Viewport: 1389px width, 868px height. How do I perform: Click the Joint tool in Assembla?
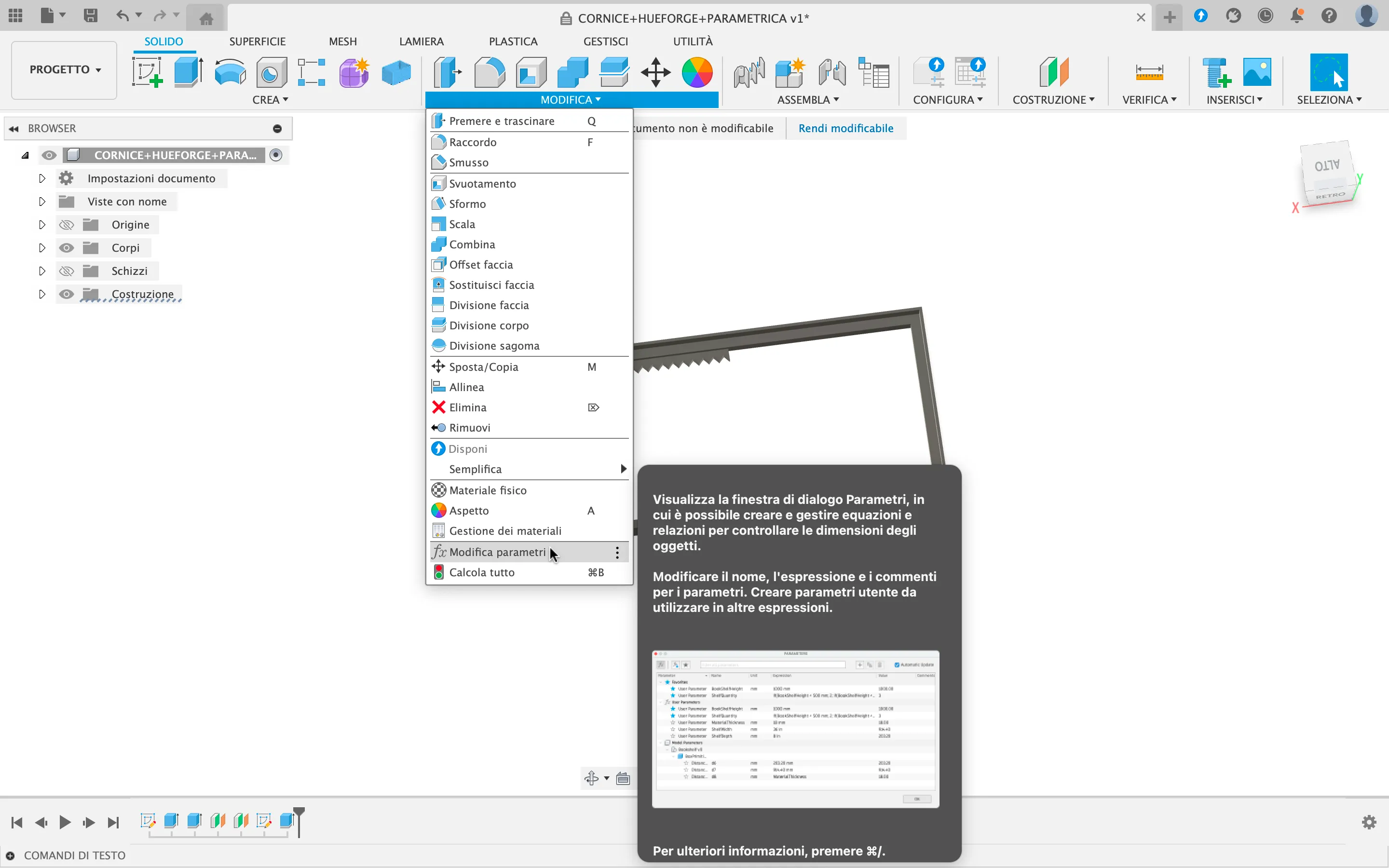pos(749,73)
